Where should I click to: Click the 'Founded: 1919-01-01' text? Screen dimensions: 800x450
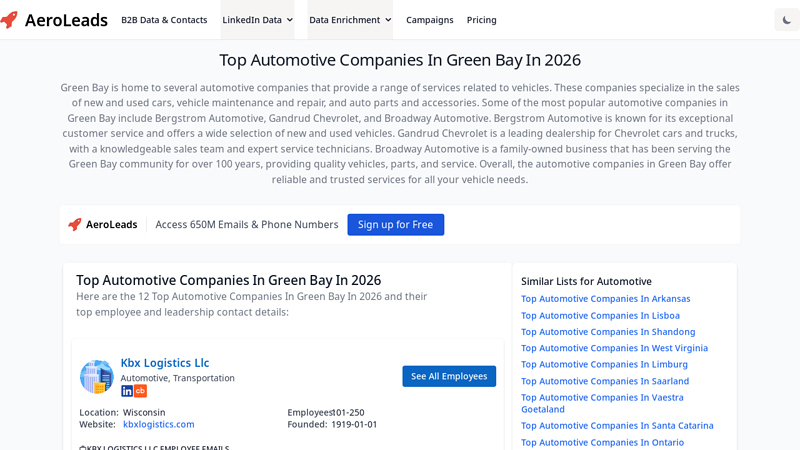pyautogui.click(x=332, y=424)
